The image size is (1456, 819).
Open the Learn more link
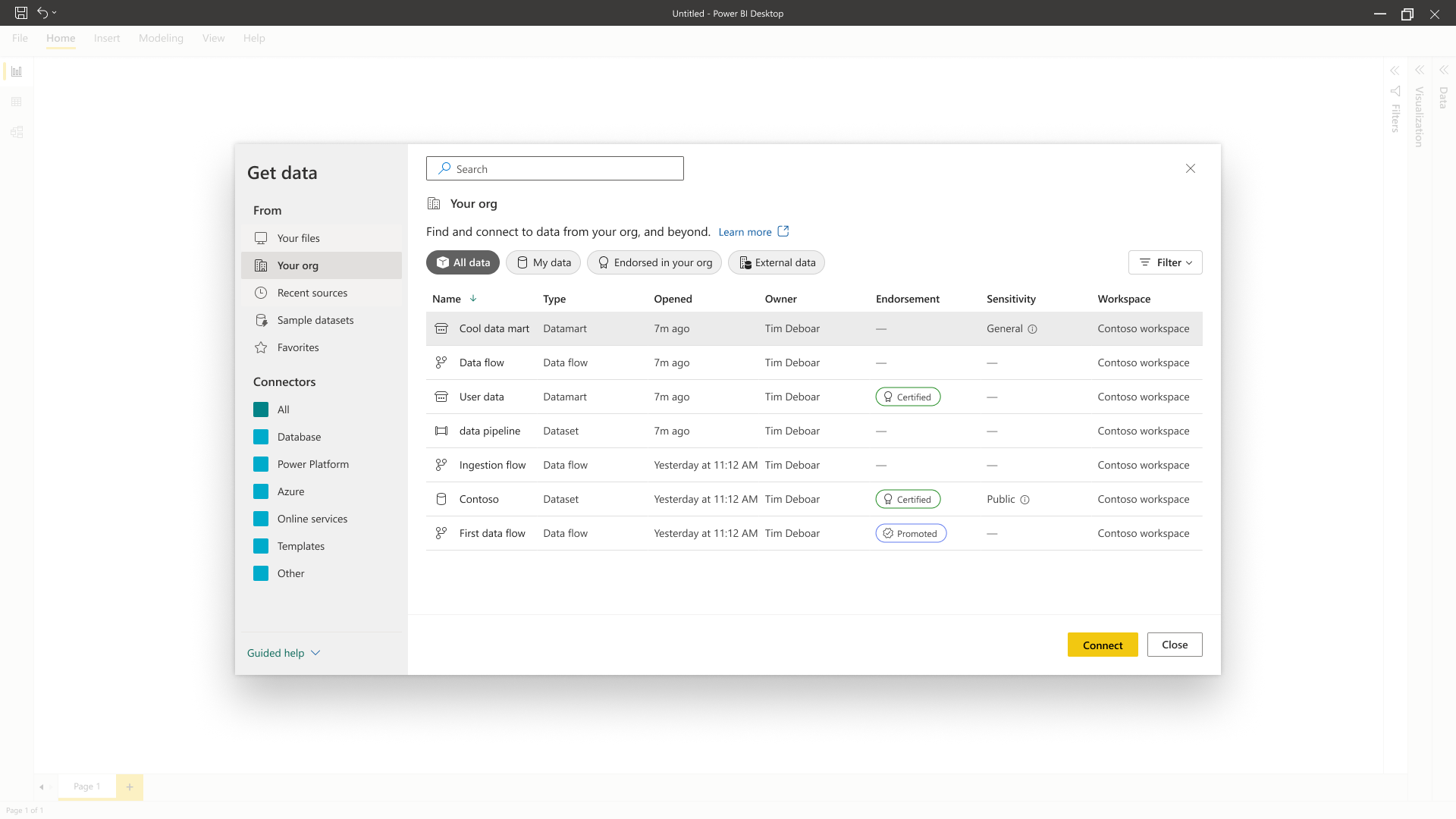[x=745, y=232]
